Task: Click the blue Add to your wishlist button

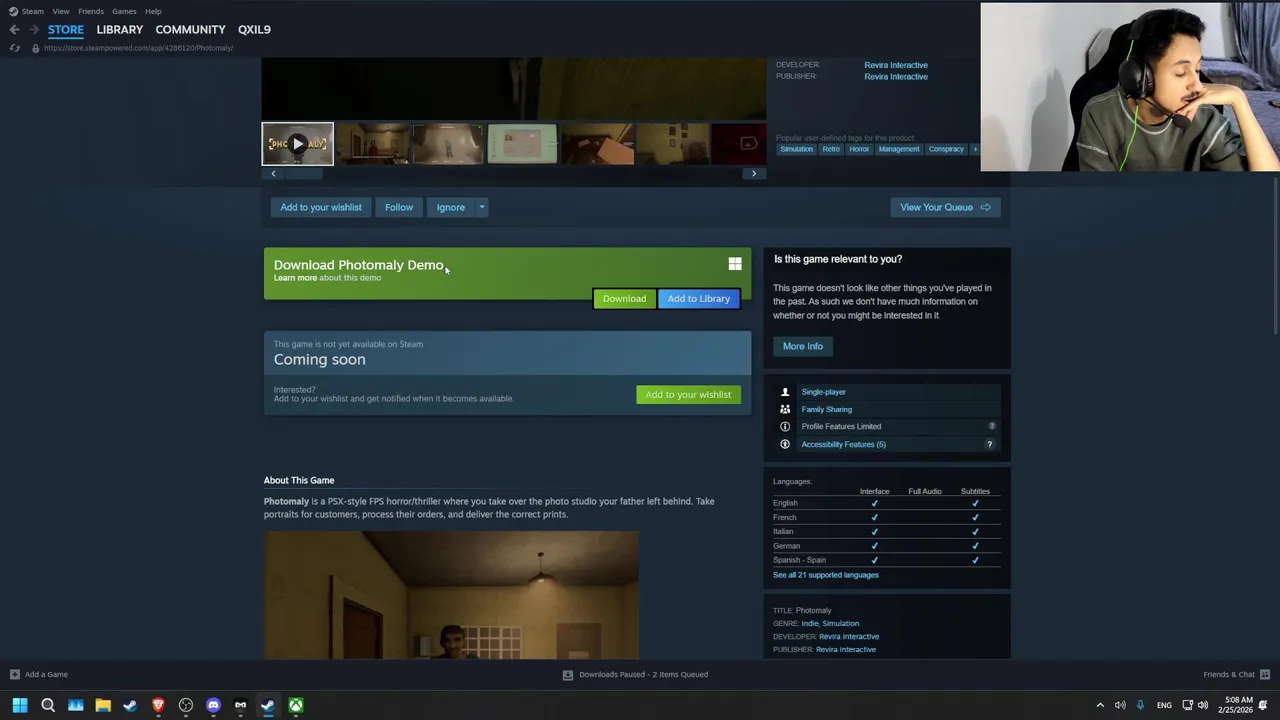Action: point(321,207)
